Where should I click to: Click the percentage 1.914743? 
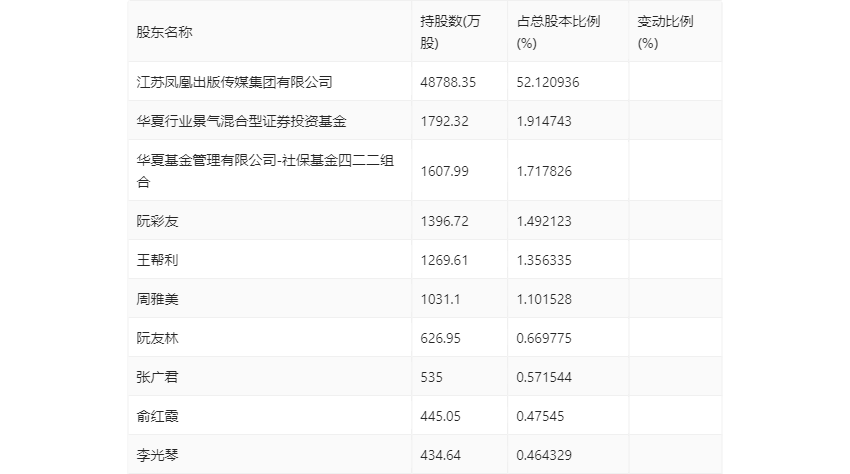[x=544, y=121]
